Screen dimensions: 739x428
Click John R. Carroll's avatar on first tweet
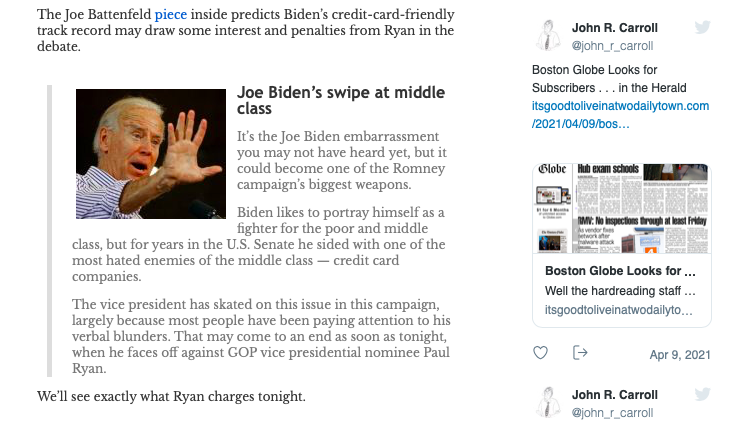point(547,35)
